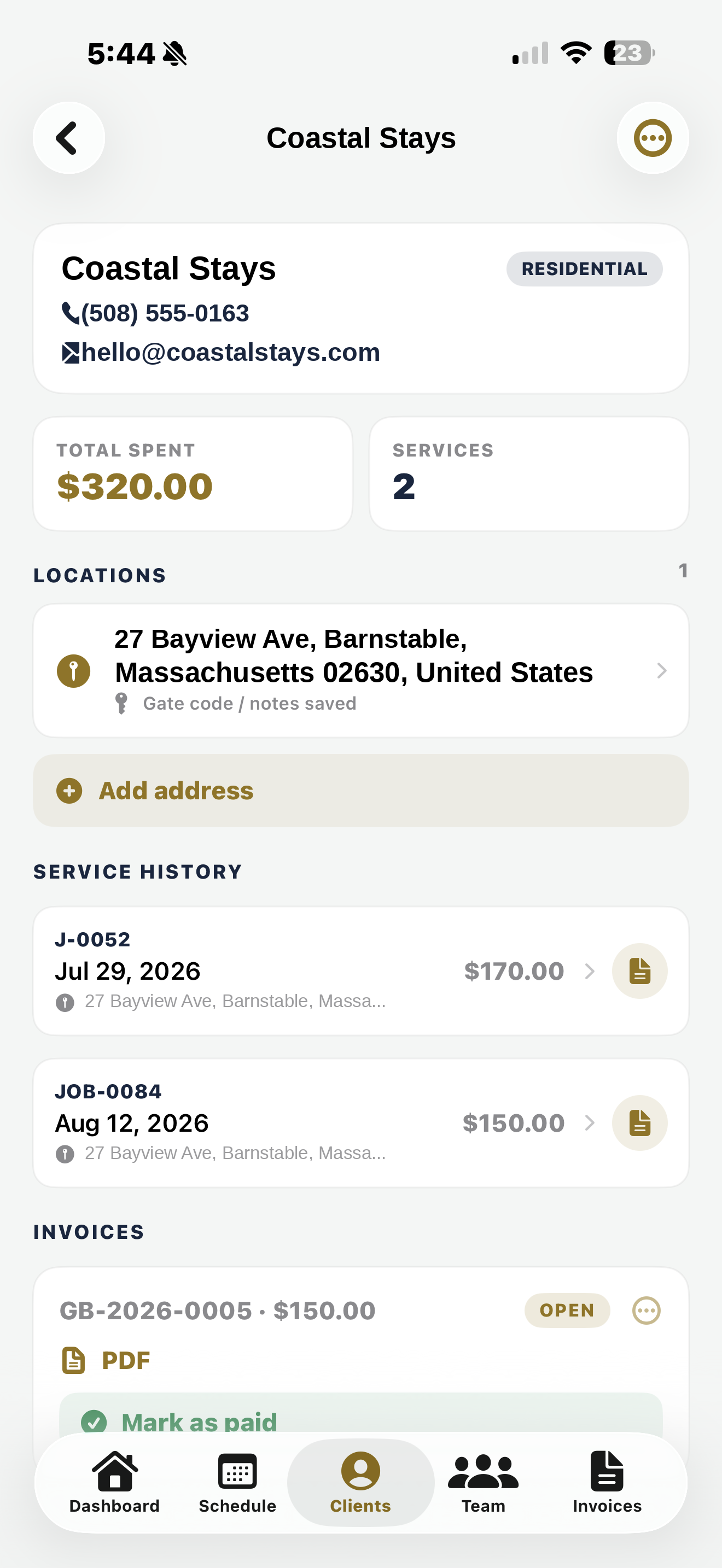Email hello@coastalstays.com

221,353
